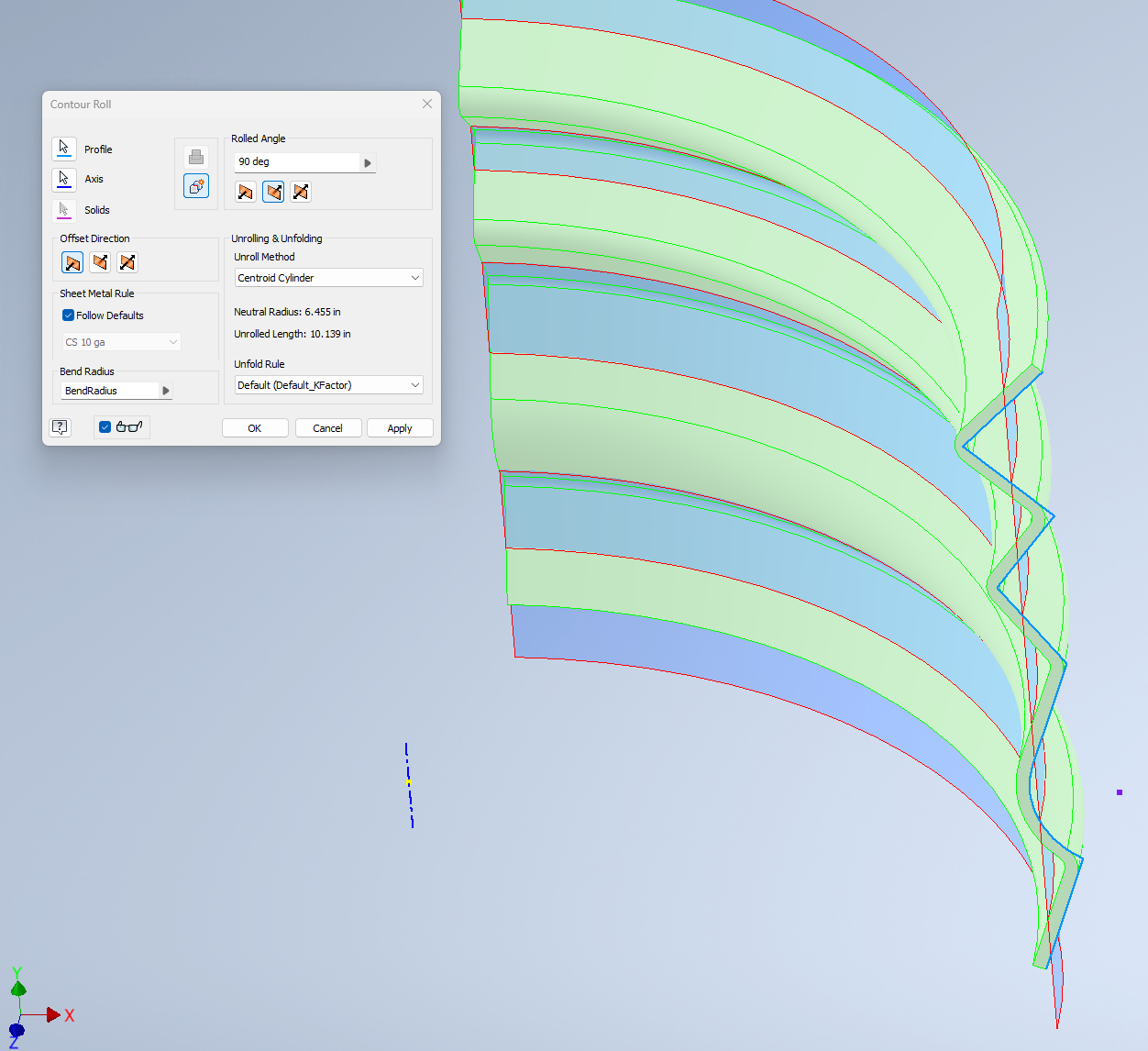Click OK to confirm Contour Roll

click(255, 427)
